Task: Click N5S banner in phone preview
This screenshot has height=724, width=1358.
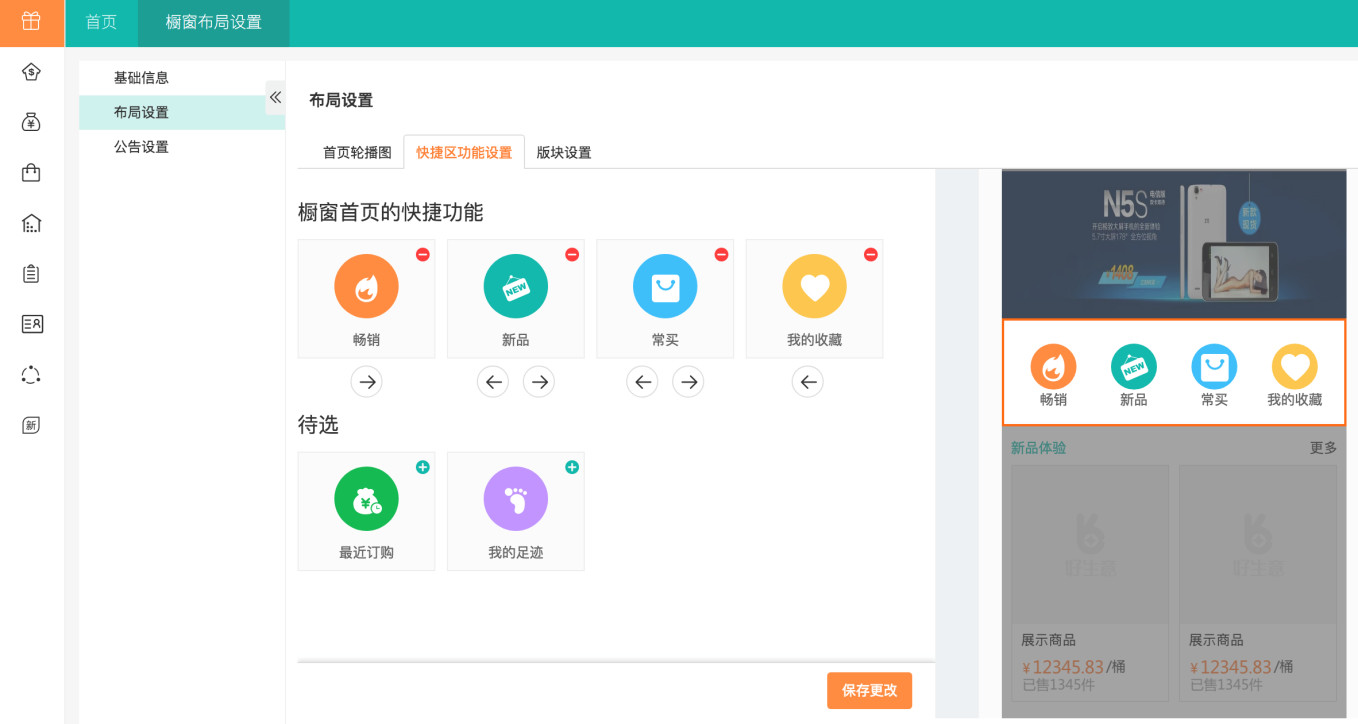Action: [x=1174, y=244]
